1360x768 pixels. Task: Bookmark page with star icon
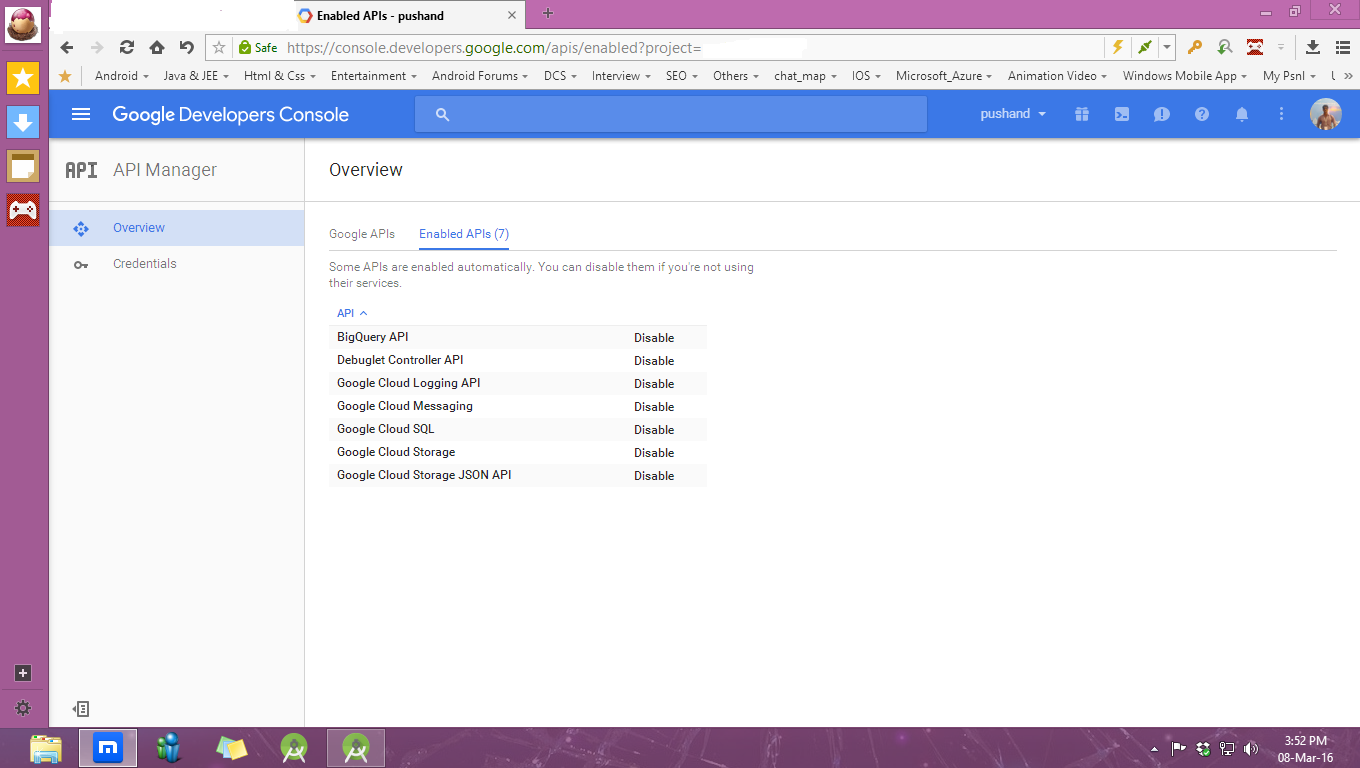click(x=219, y=47)
